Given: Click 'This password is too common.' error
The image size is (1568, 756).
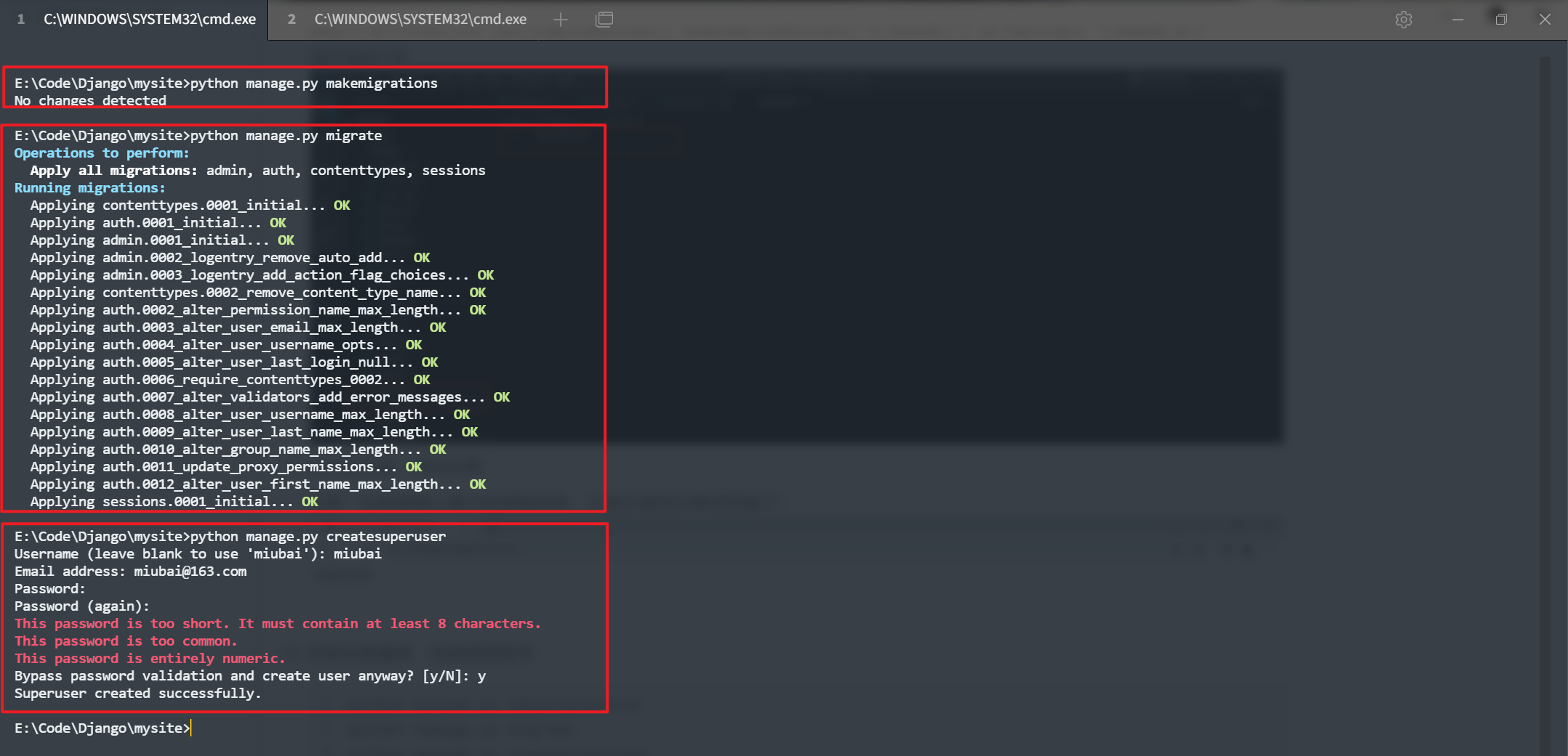Looking at the screenshot, I should coord(126,641).
